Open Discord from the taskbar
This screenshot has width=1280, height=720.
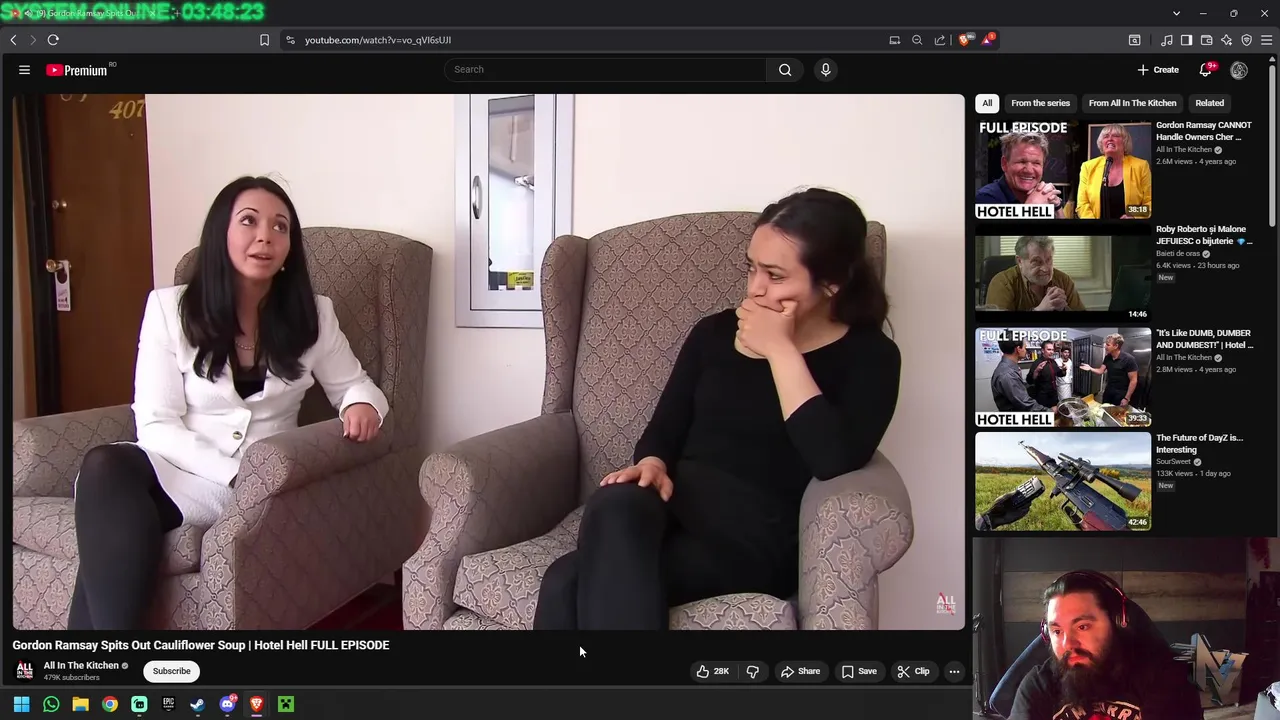point(227,705)
